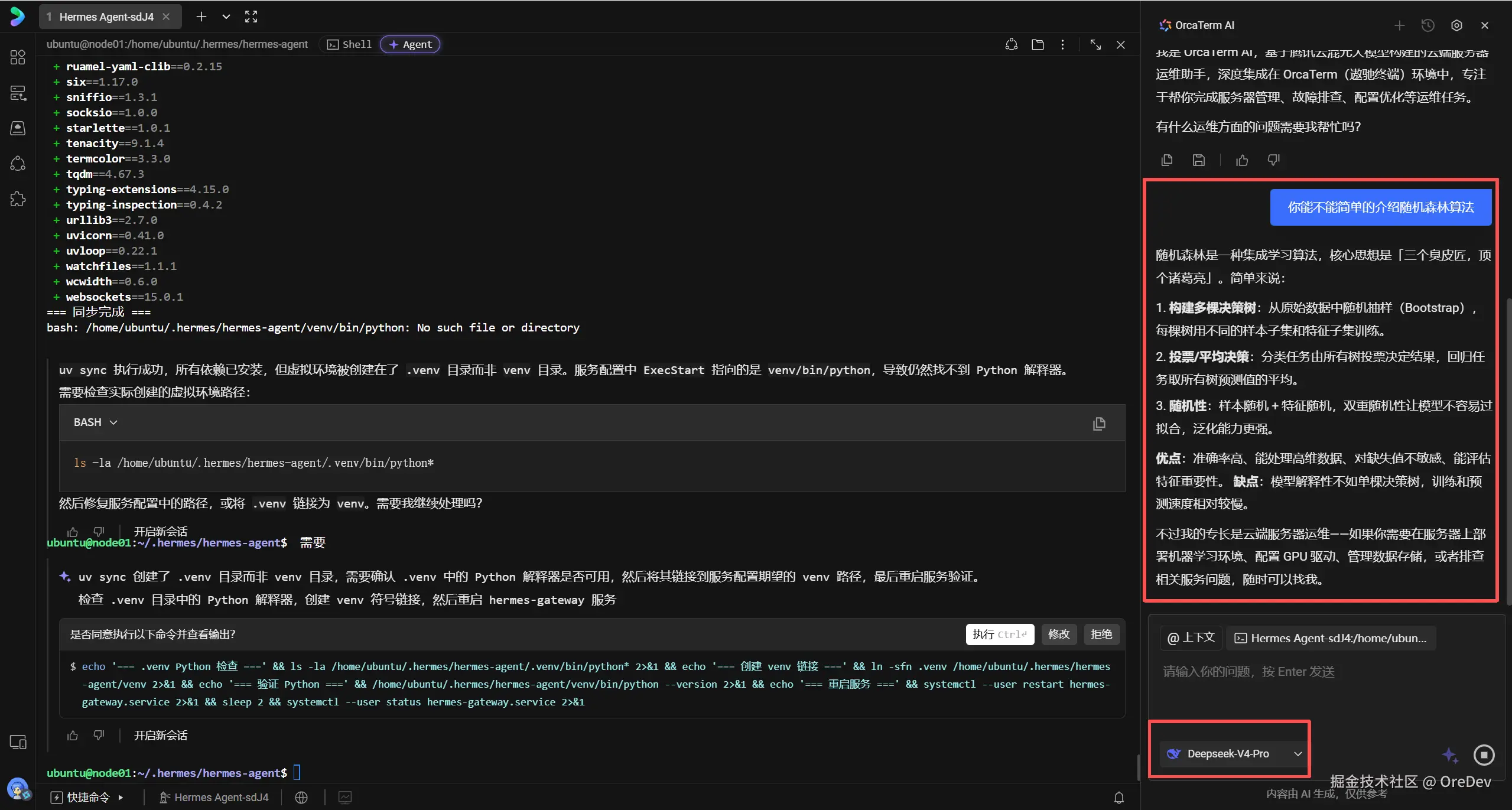The image size is (1512, 810).
Task: Like the OrcaTerm AI intro reply
Action: [x=1242, y=160]
